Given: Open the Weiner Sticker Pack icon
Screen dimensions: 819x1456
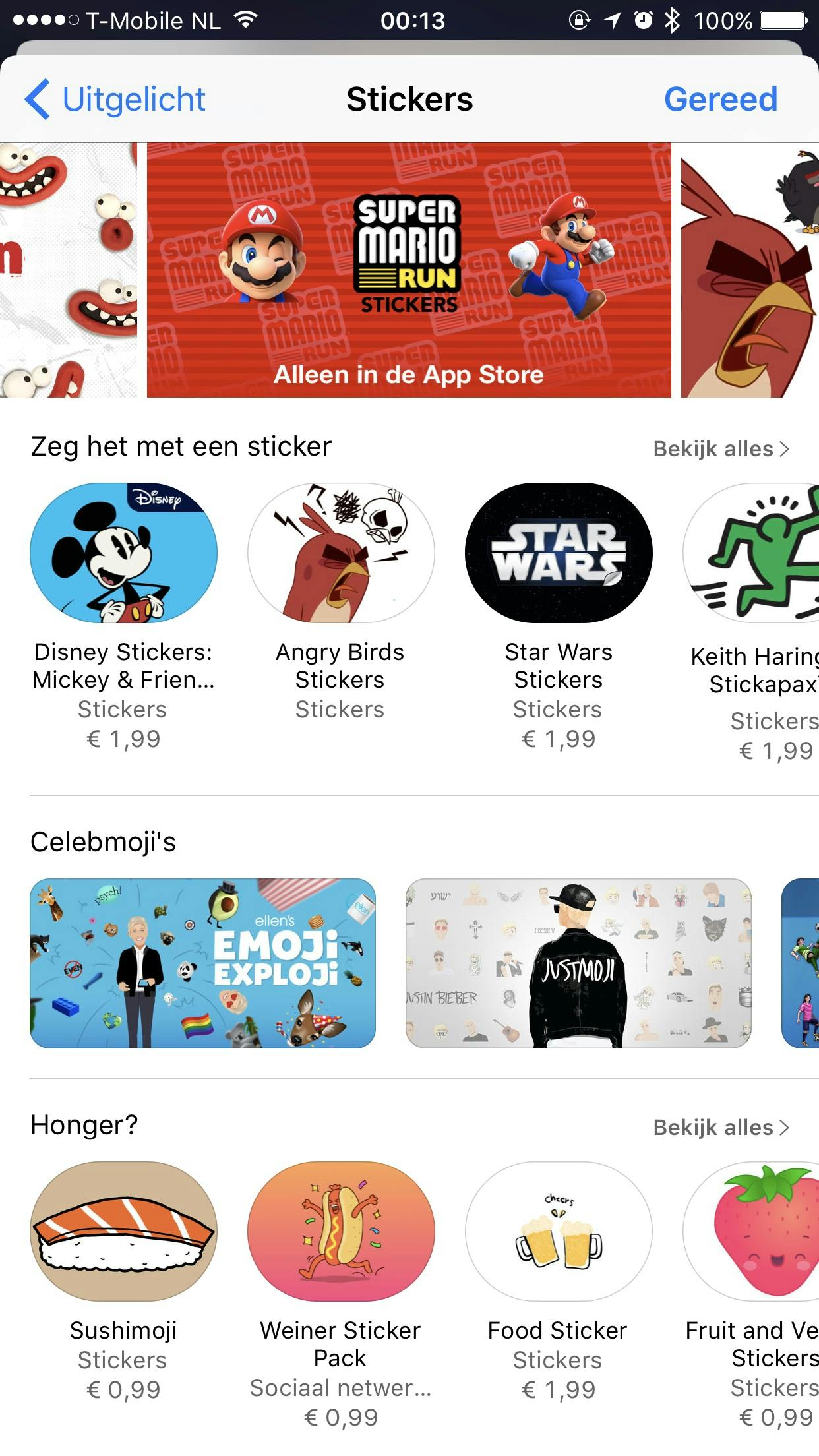Looking at the screenshot, I should click(x=341, y=1231).
